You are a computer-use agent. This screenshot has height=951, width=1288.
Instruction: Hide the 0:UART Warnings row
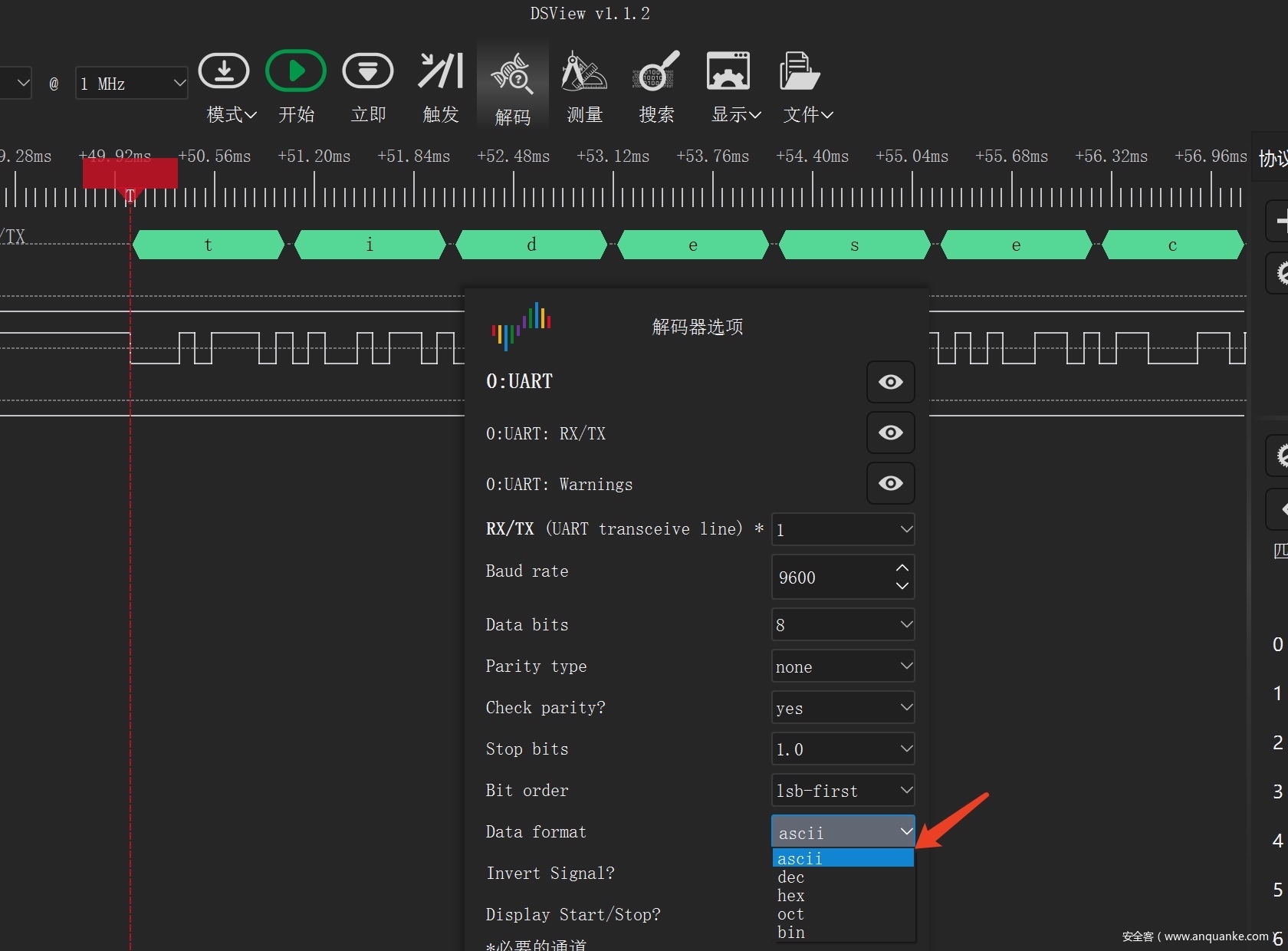tap(890, 483)
